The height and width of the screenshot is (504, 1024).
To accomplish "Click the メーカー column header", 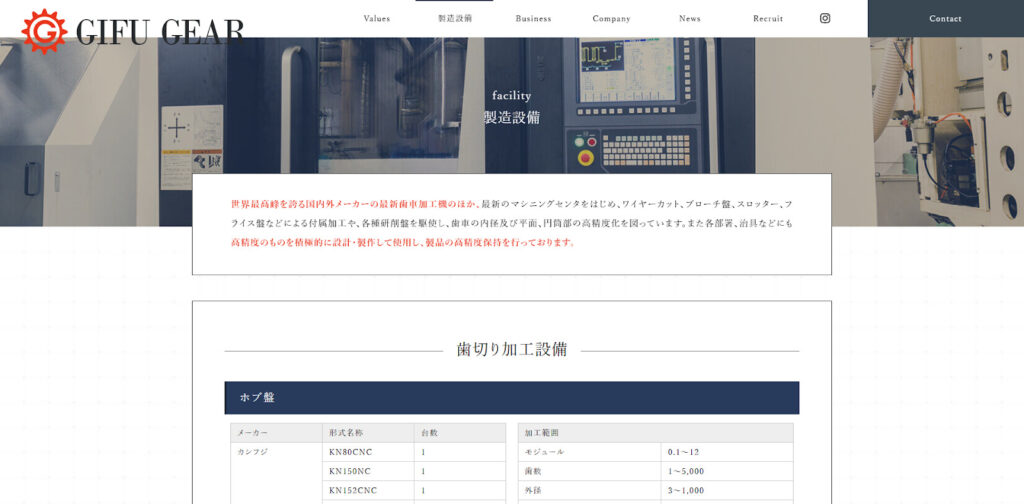I will click(x=251, y=433).
